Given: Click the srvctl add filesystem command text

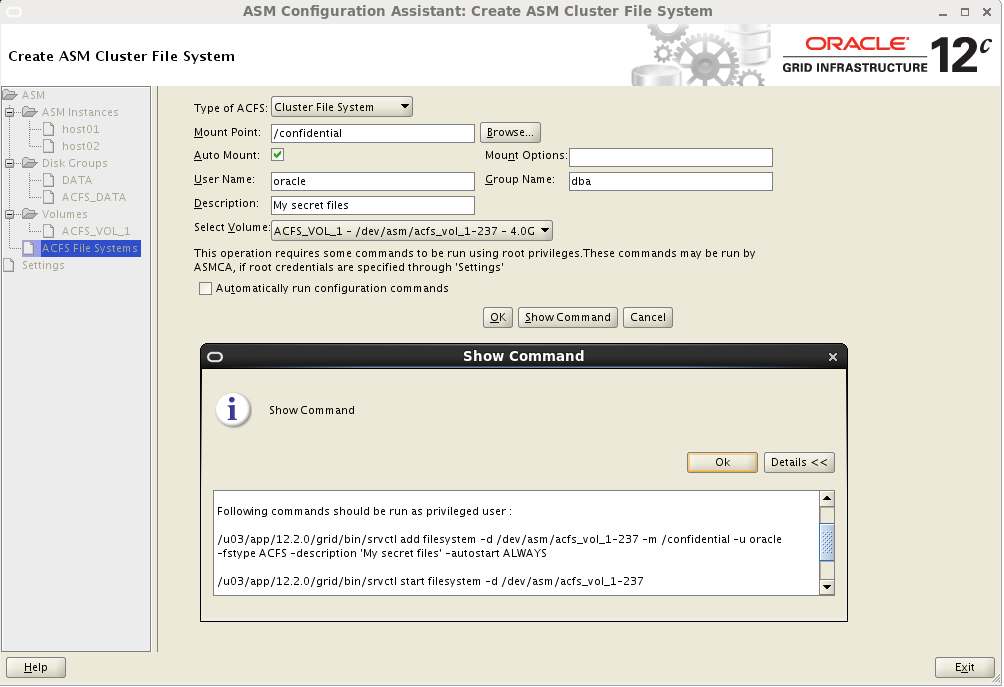Looking at the screenshot, I should click(499, 546).
